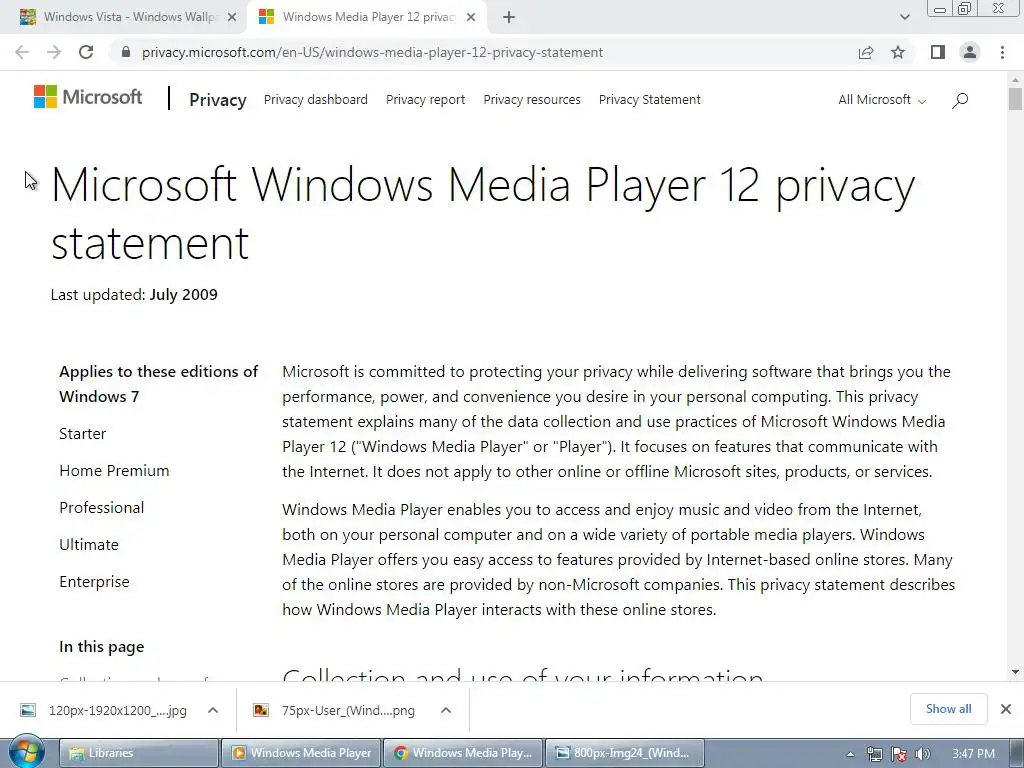Screen dimensions: 1024x768
Task: Close the downloads bar
Action: click(x=1006, y=709)
